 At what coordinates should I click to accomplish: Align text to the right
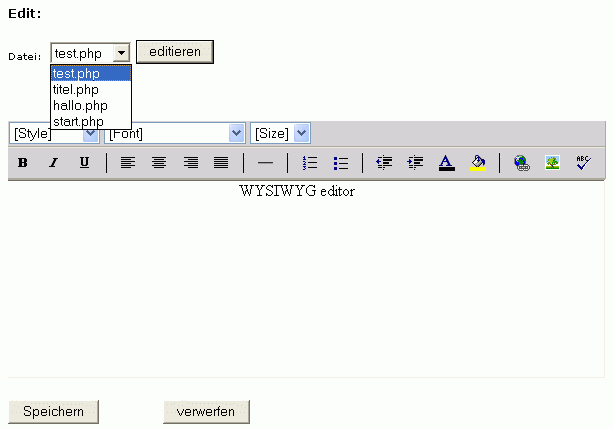[190, 163]
